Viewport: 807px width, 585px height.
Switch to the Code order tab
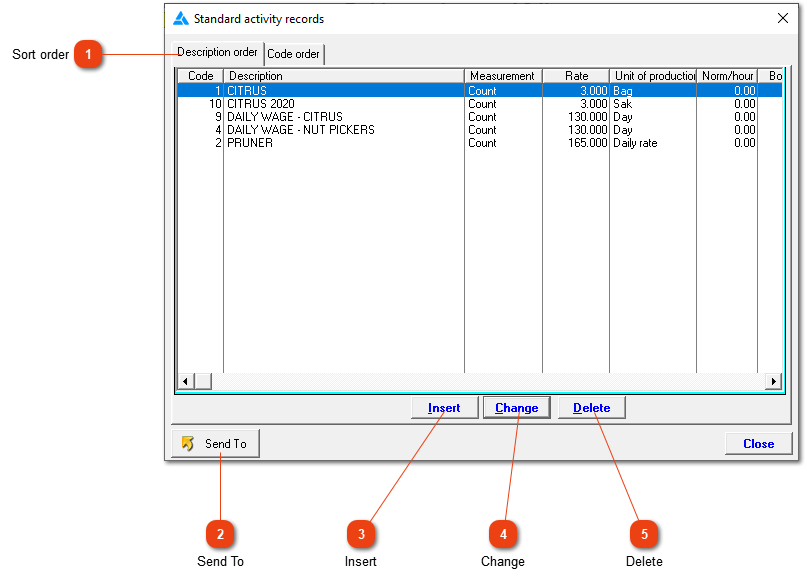tap(294, 54)
